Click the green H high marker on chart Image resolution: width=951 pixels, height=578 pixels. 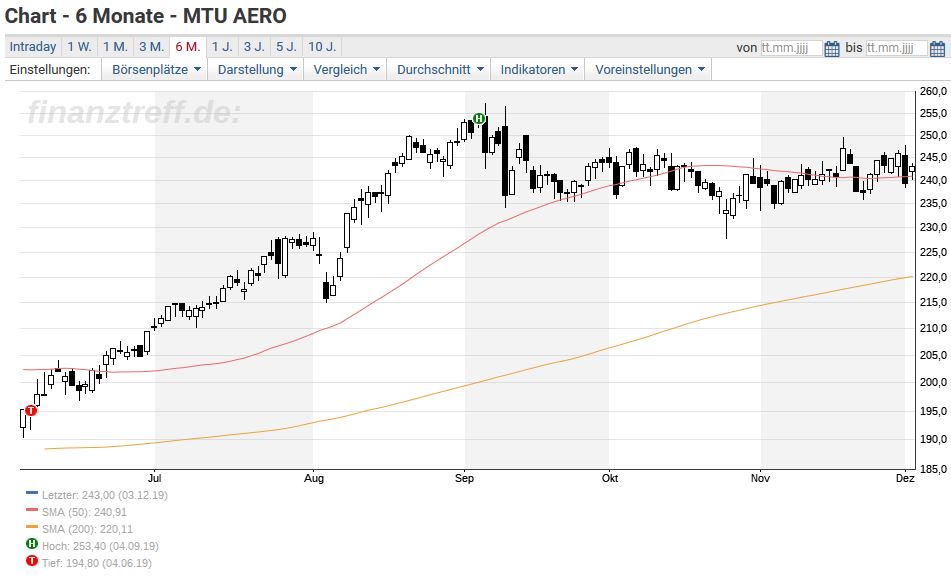(x=479, y=119)
